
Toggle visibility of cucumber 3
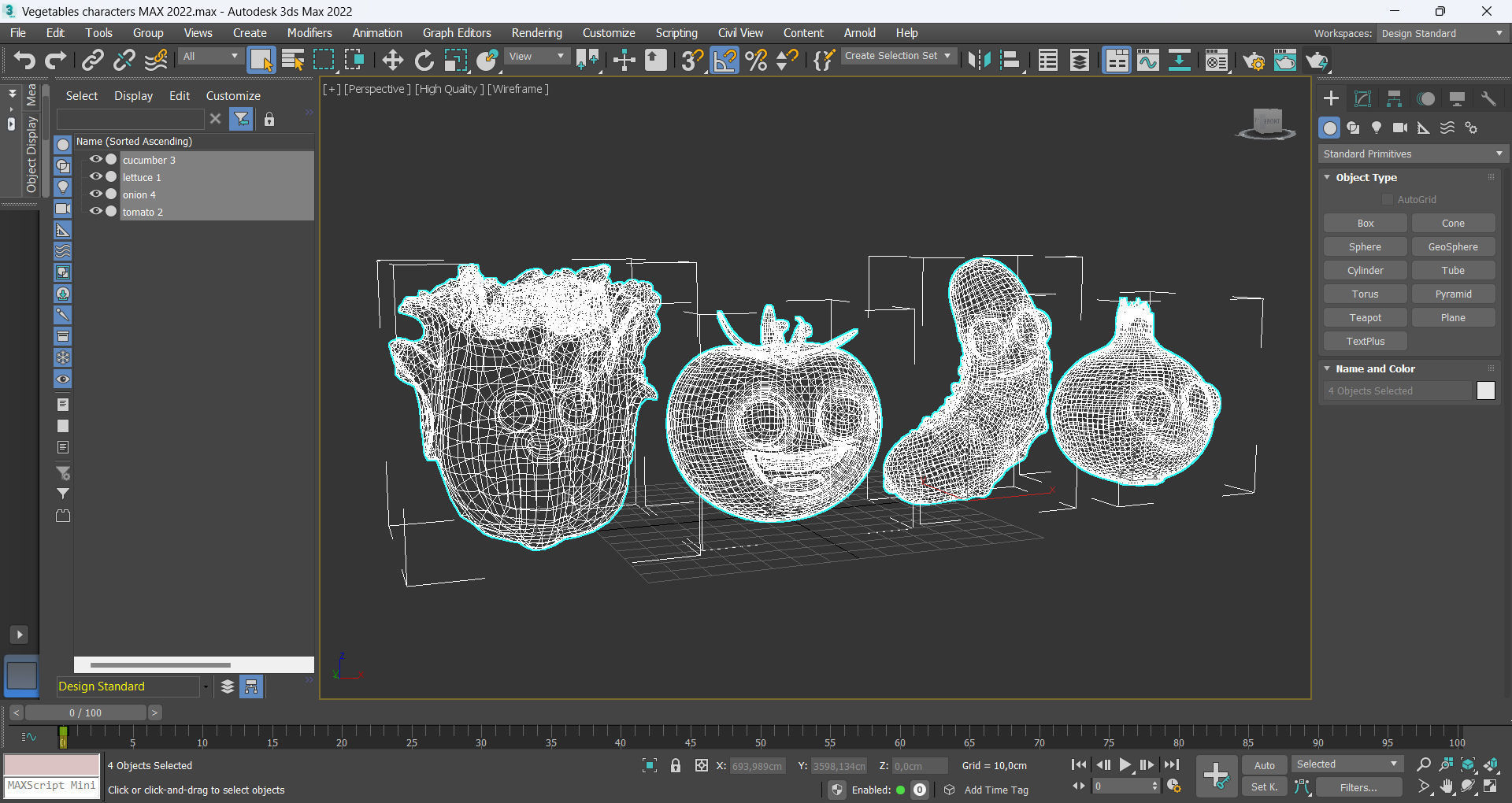point(96,159)
